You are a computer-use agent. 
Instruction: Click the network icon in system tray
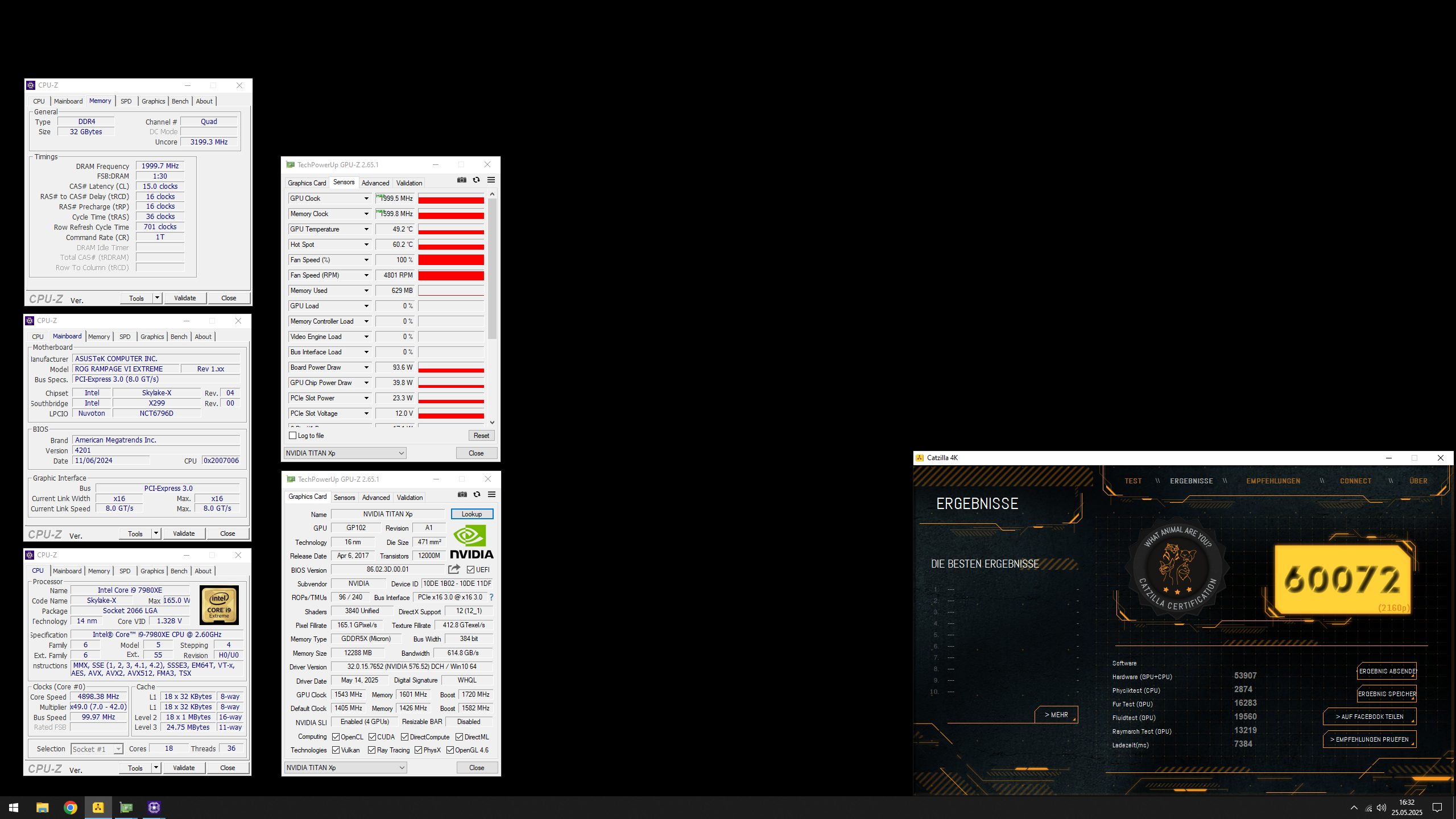(x=1368, y=808)
